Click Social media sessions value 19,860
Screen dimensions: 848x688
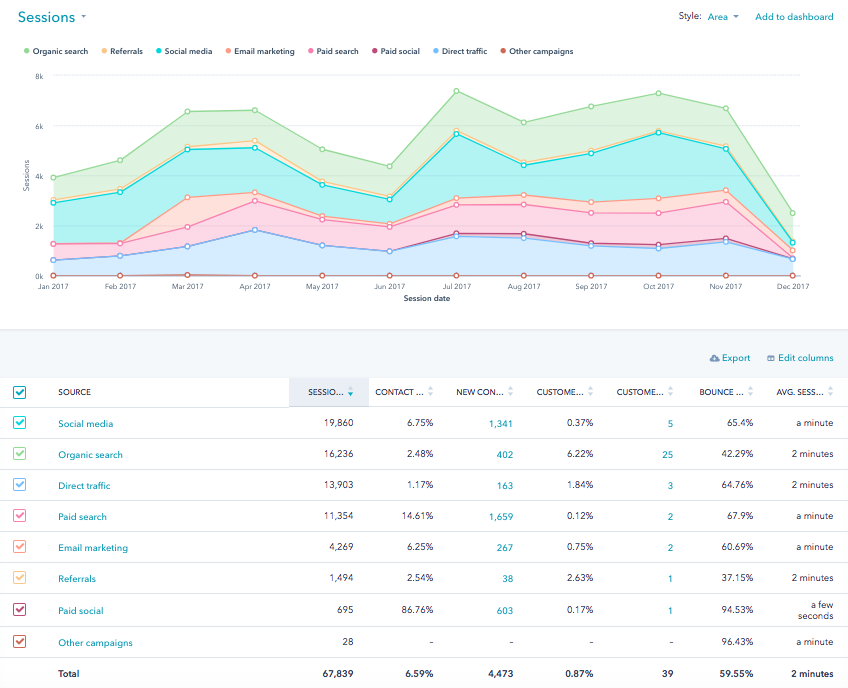click(339, 423)
